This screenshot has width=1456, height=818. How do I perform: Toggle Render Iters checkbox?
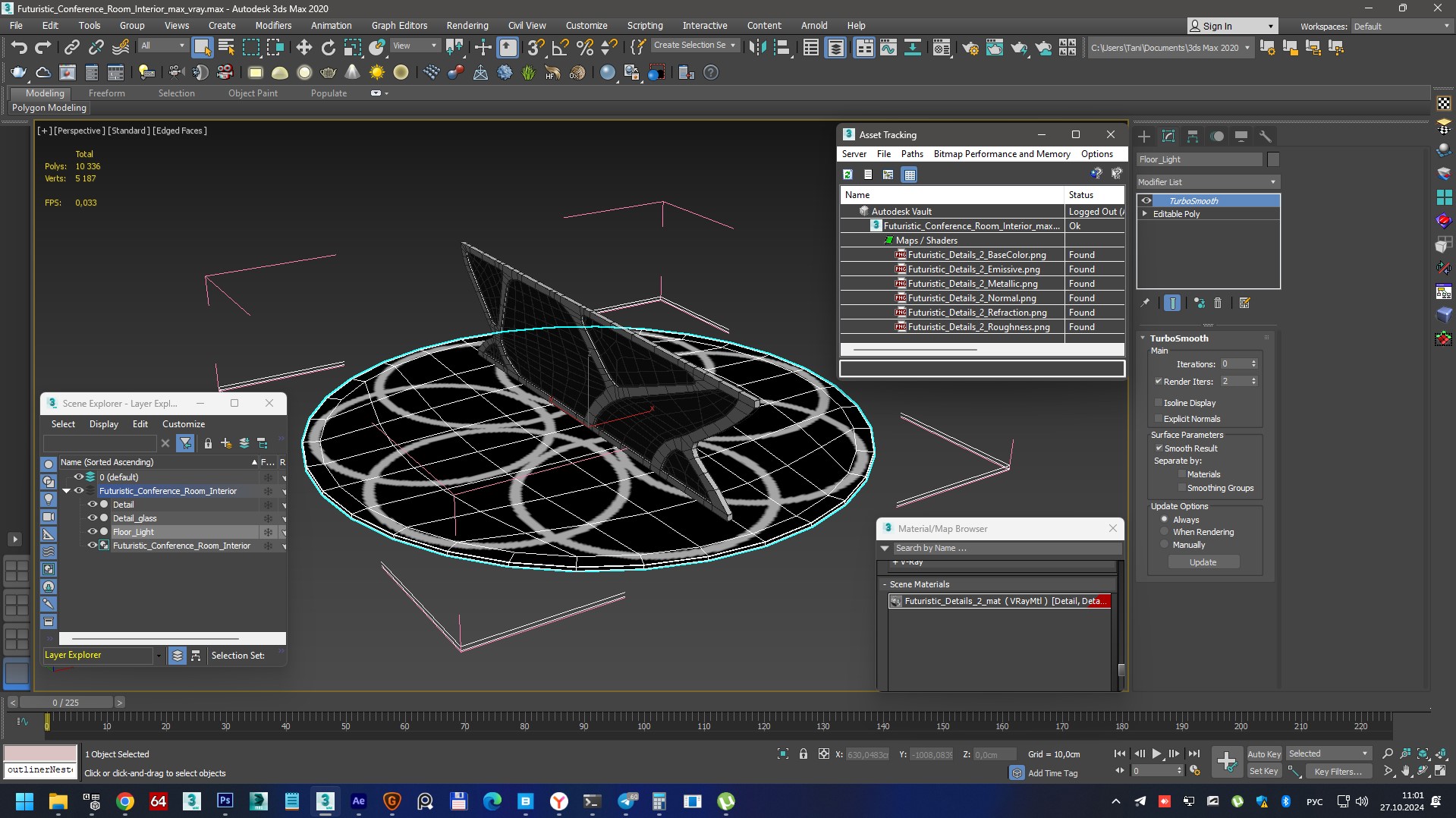1159,382
